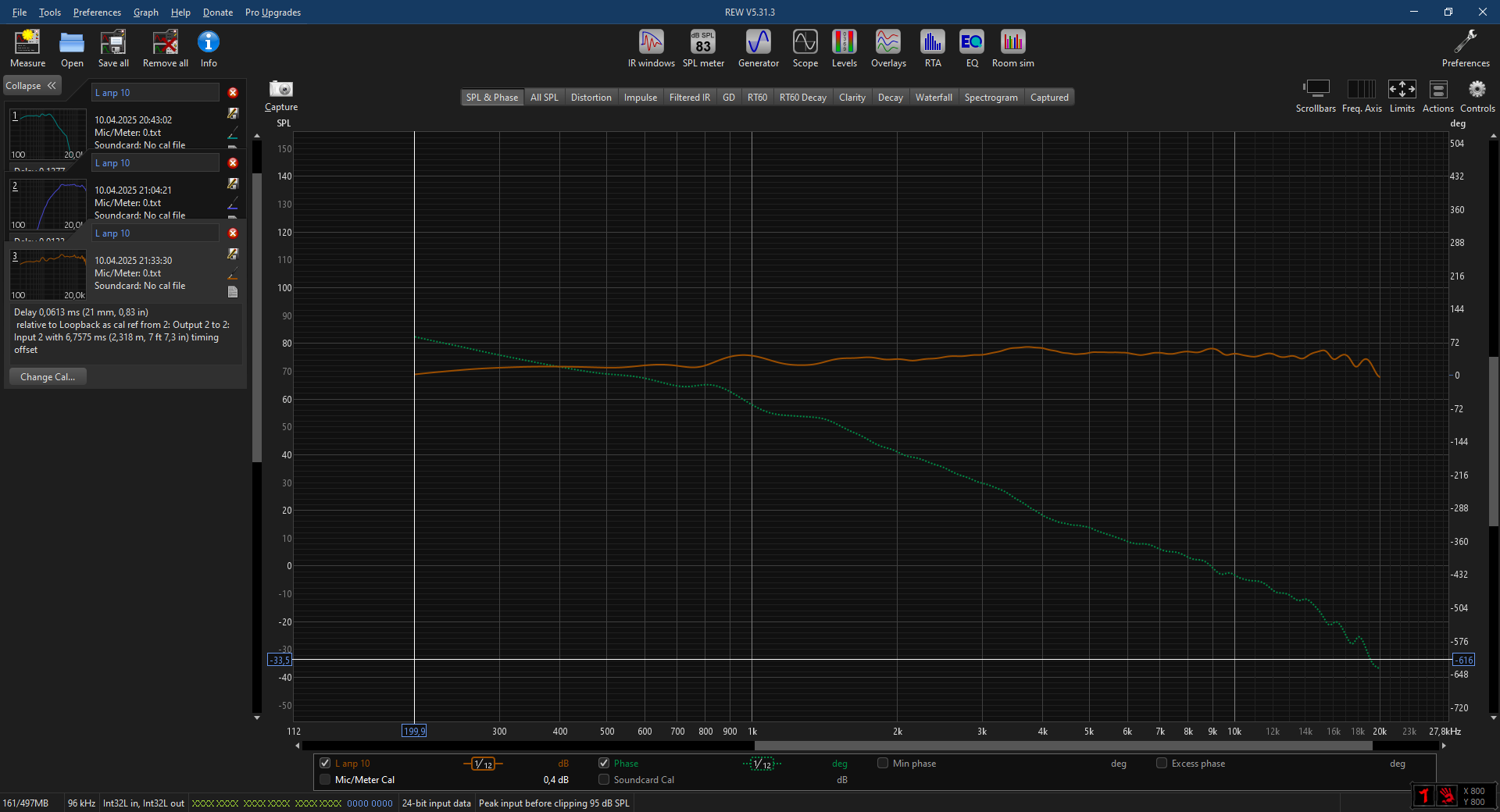Change teal trace colour of measurement 1
The image size is (1500, 812).
tap(233, 134)
